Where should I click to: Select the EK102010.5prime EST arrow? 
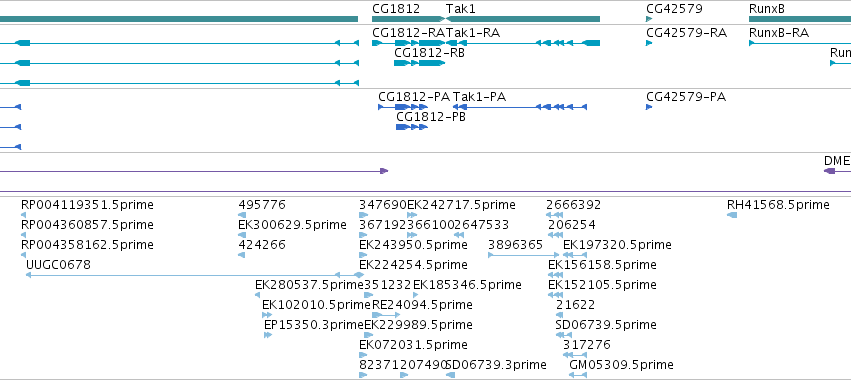tap(267, 315)
